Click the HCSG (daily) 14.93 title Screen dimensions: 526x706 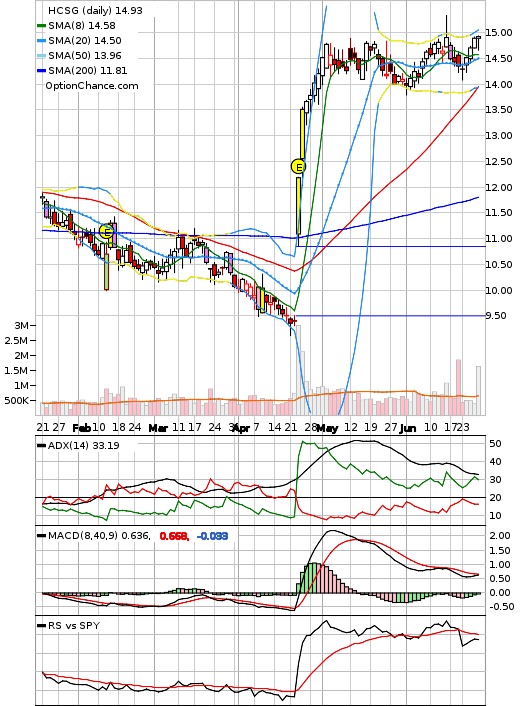point(95,10)
